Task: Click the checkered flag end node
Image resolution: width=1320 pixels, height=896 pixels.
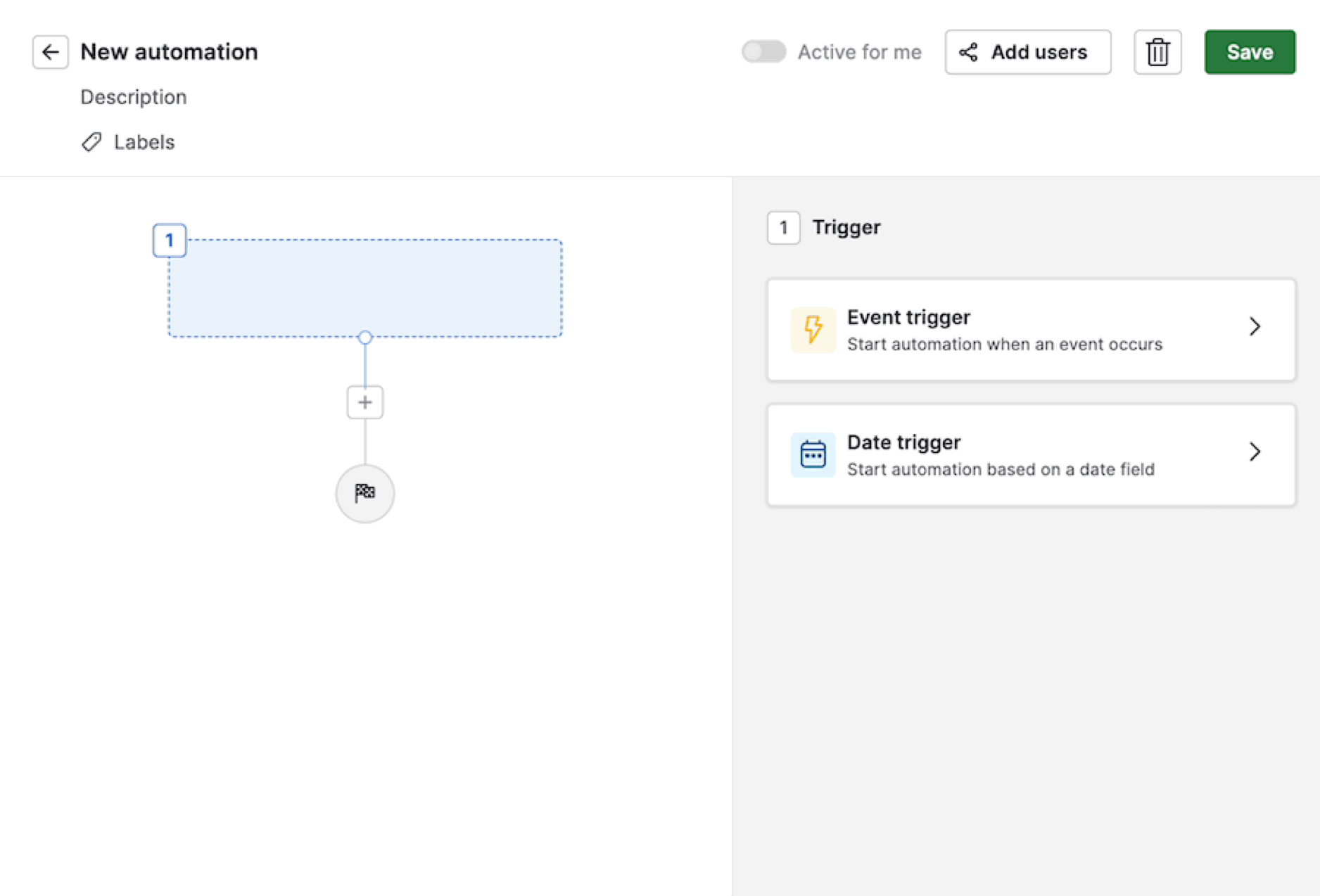Action: point(364,493)
